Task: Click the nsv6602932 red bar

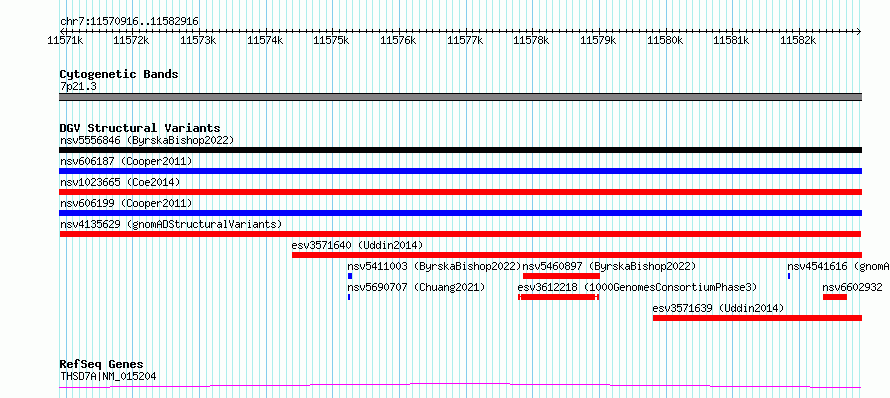Action: [834, 297]
